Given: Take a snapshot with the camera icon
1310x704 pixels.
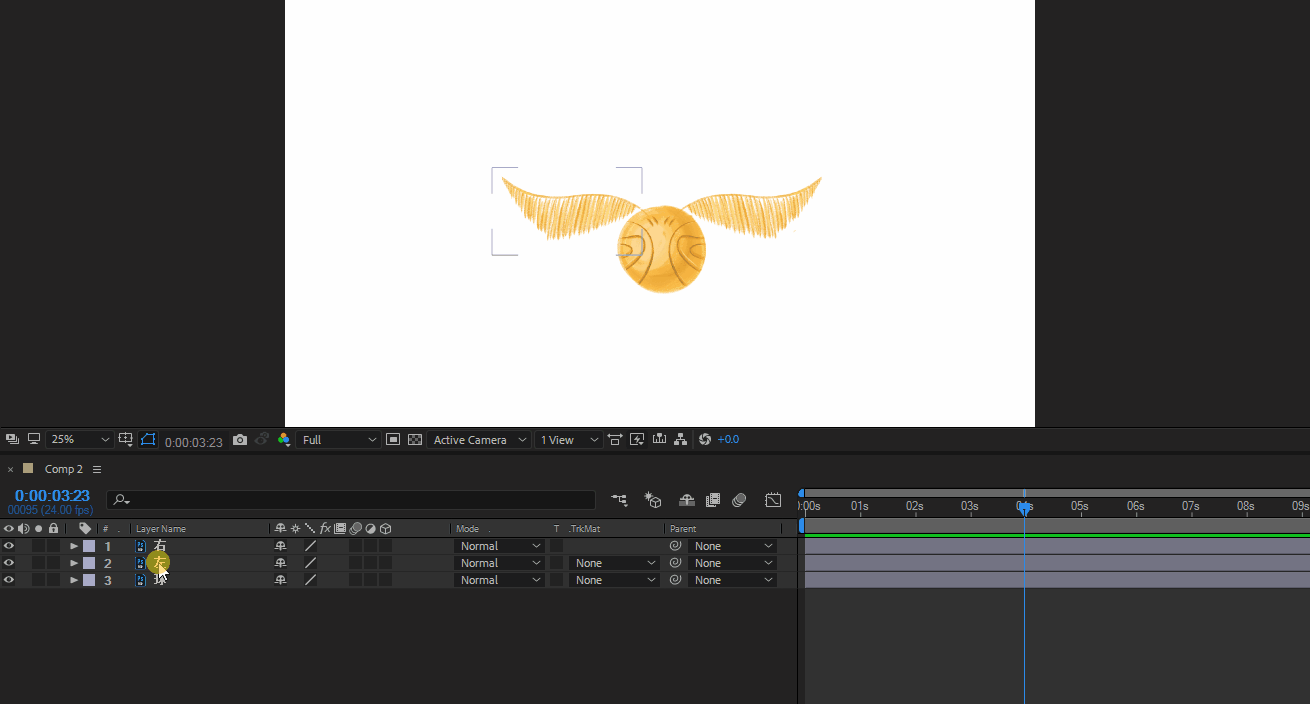Looking at the screenshot, I should pos(240,439).
